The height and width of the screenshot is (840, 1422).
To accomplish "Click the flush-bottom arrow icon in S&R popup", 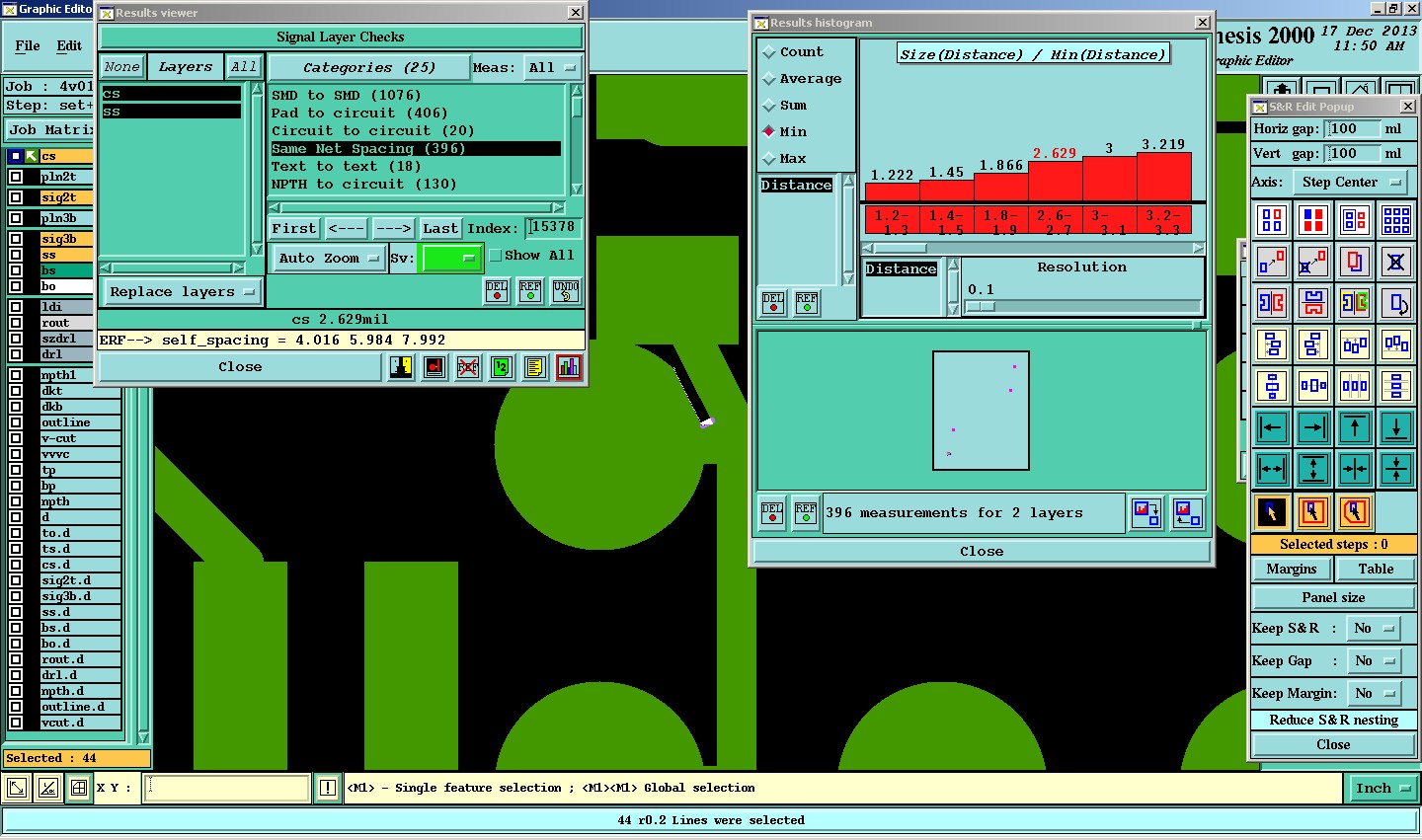I will [x=1396, y=427].
